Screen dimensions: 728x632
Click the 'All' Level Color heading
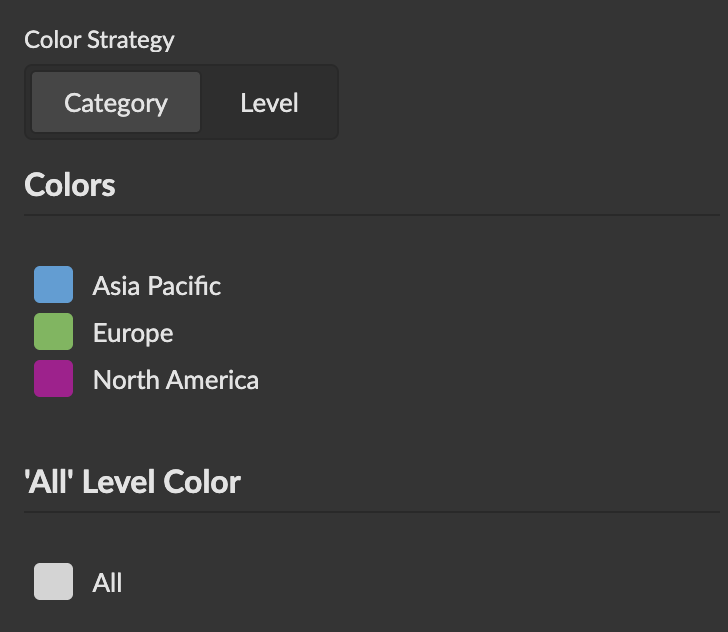point(132,483)
